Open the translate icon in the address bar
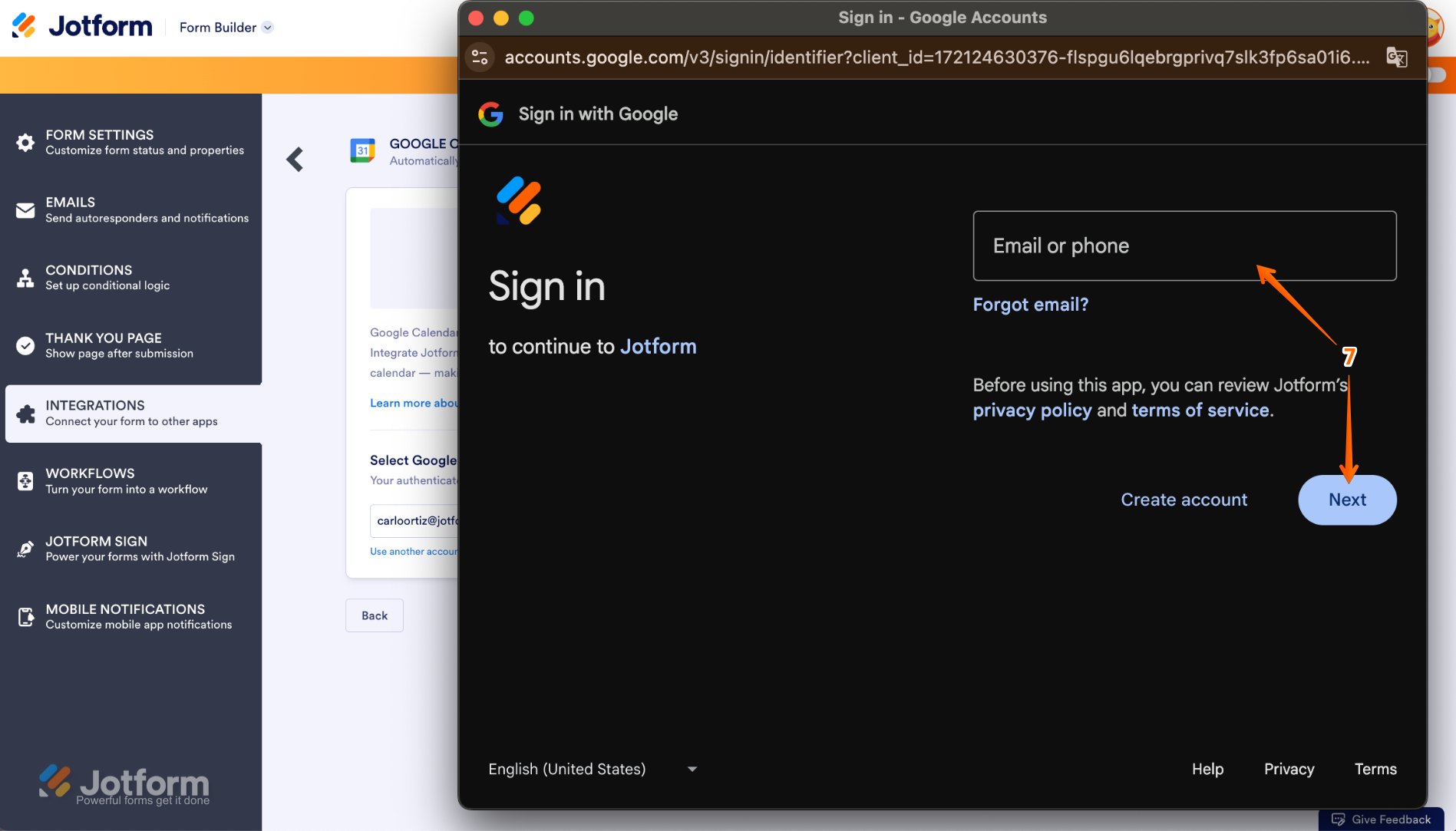The width and height of the screenshot is (1456, 831). 1396,57
